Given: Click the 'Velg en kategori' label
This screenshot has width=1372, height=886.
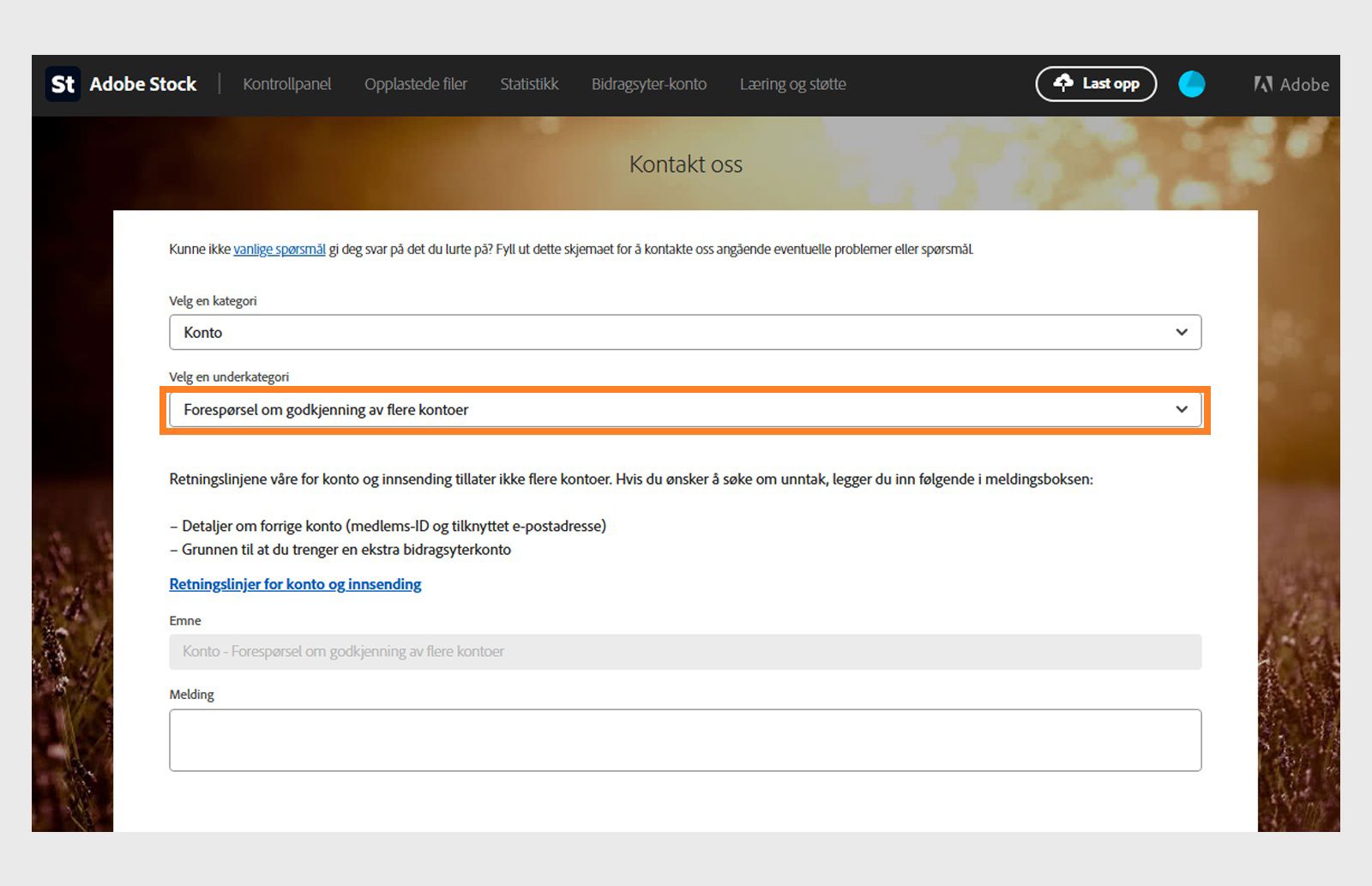Looking at the screenshot, I should point(213,301).
